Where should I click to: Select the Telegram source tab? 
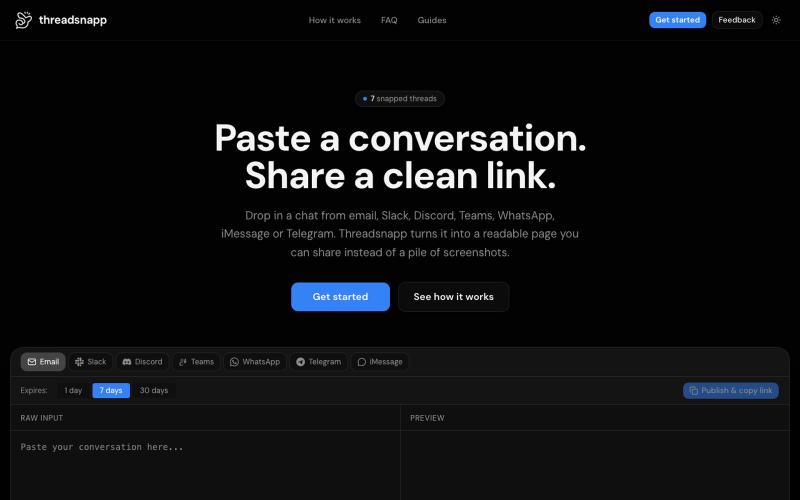pos(318,362)
